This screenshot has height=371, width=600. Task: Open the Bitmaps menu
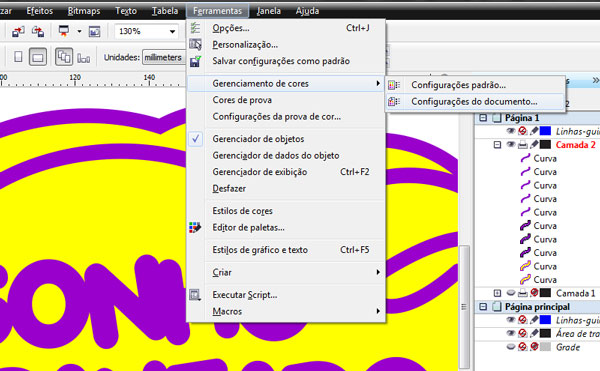coord(84,11)
